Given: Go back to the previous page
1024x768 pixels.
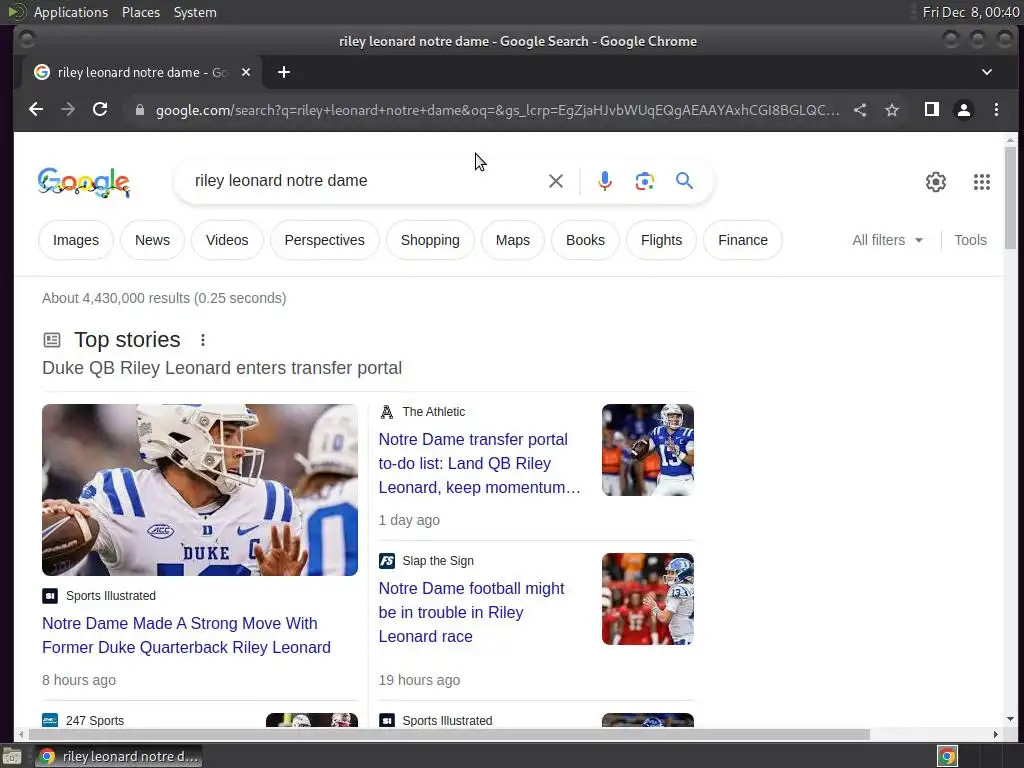Looking at the screenshot, I should click(36, 110).
